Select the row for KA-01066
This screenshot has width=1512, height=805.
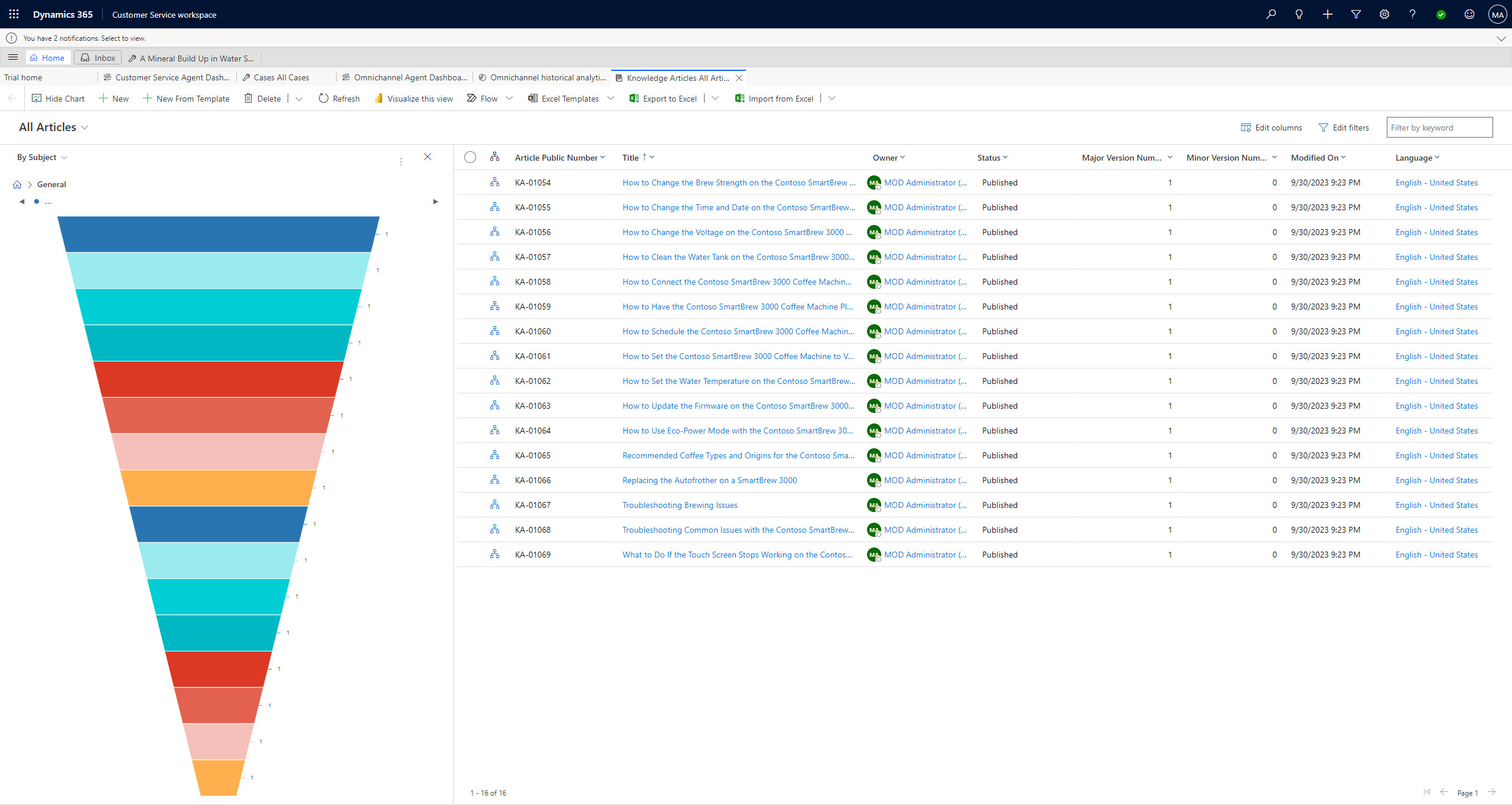(x=975, y=480)
